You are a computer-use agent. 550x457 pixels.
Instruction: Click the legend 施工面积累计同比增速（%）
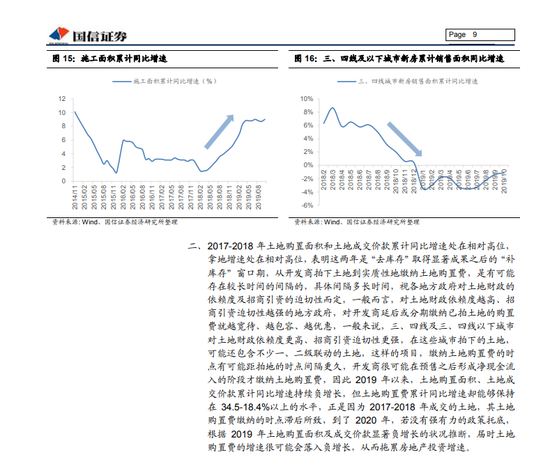pyautogui.click(x=165, y=81)
